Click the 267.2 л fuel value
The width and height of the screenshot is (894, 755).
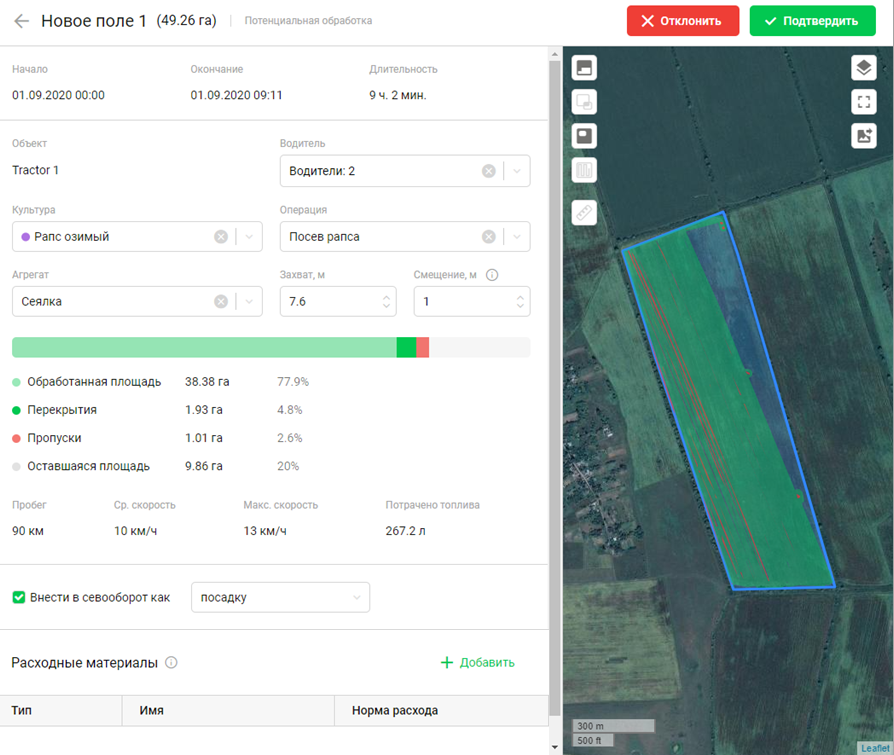pyautogui.click(x=405, y=531)
